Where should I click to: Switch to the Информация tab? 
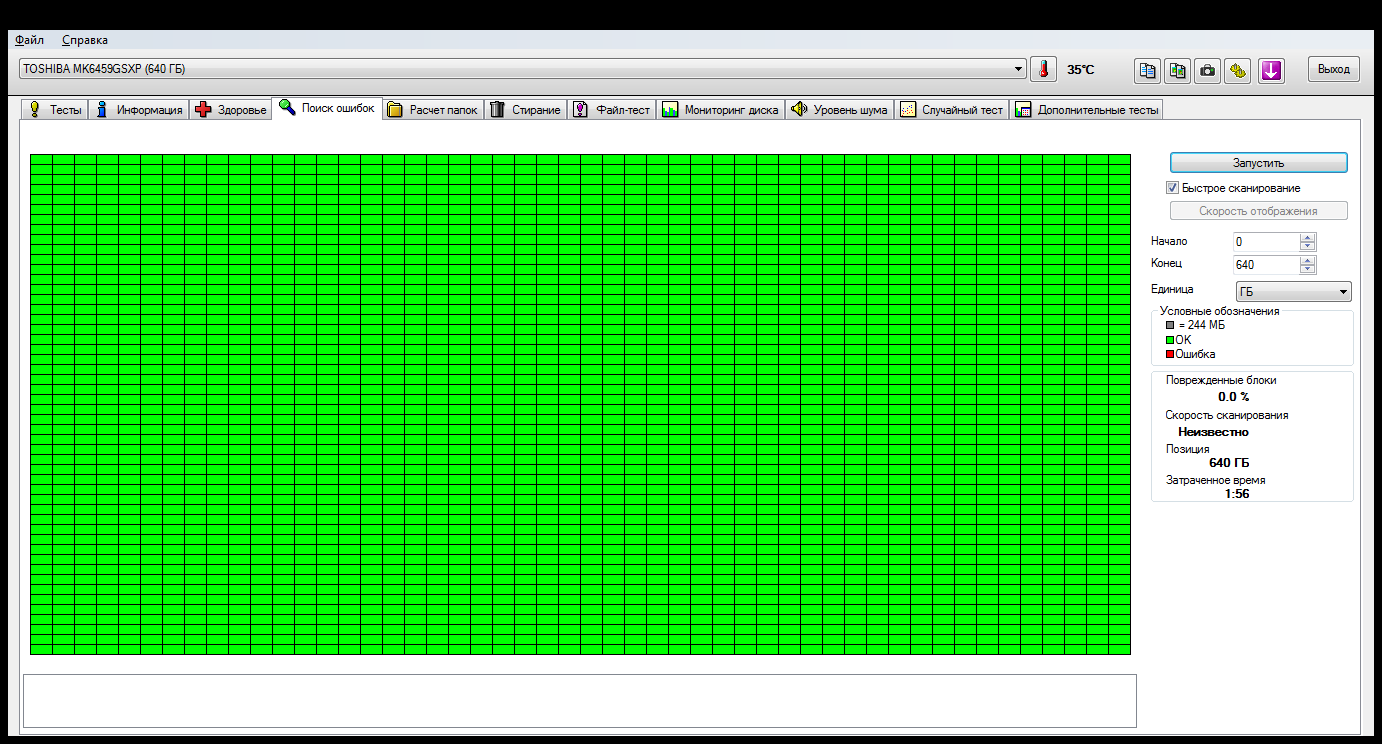pyautogui.click(x=139, y=110)
